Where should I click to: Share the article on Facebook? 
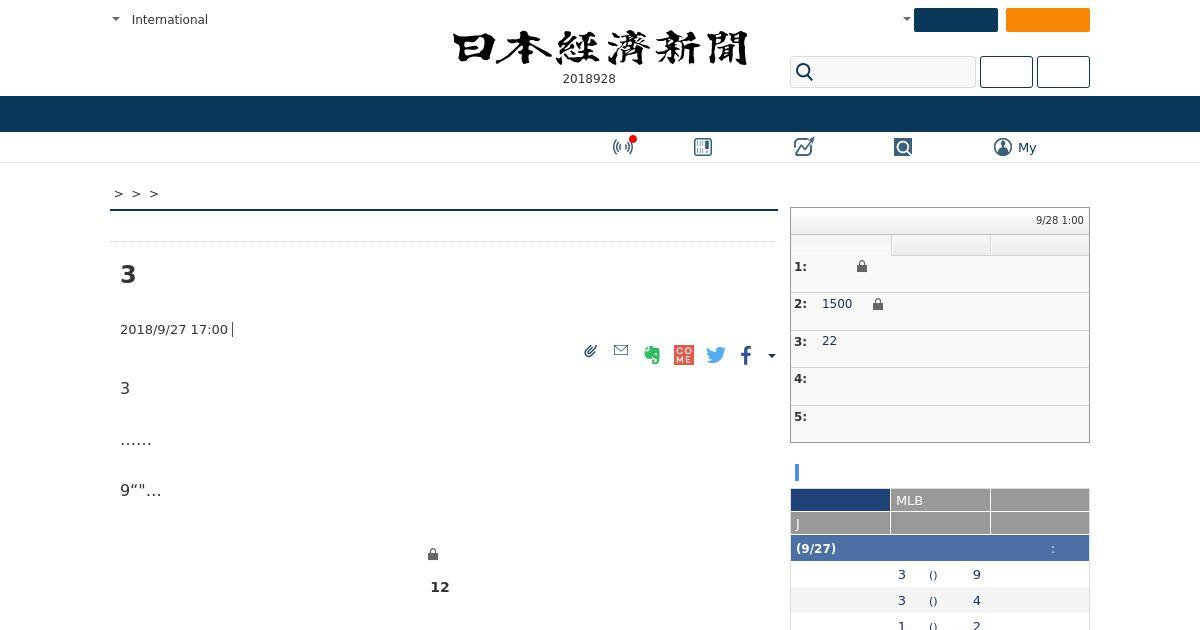(x=746, y=355)
